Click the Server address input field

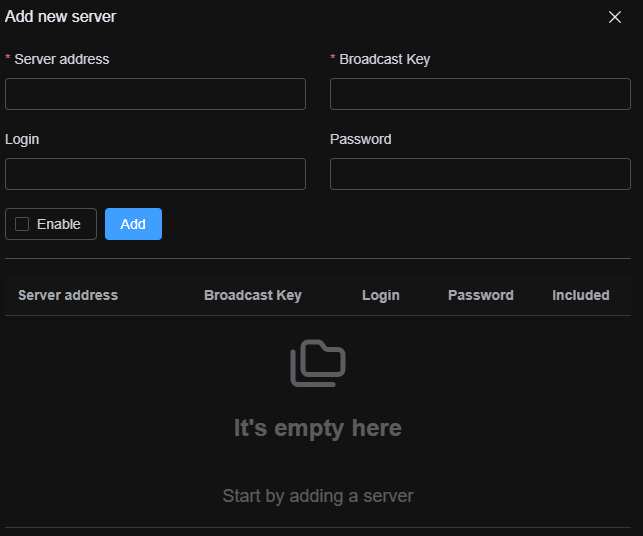coord(155,94)
